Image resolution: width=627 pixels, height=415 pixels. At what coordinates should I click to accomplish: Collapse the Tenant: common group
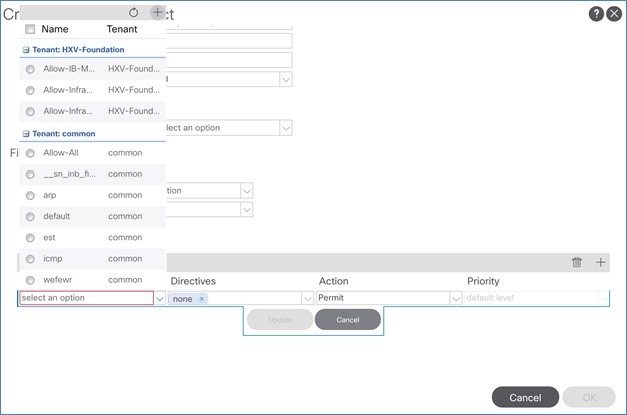pyautogui.click(x=26, y=134)
